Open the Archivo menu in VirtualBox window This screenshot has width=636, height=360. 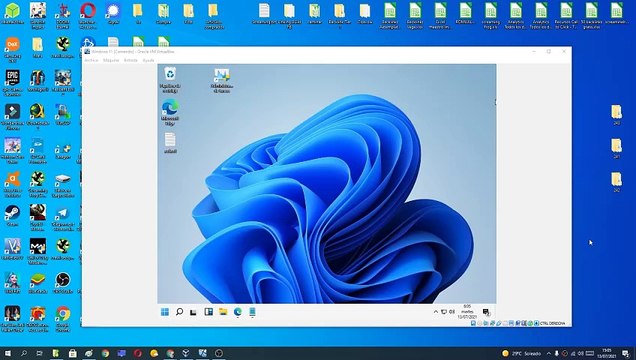click(x=91, y=60)
